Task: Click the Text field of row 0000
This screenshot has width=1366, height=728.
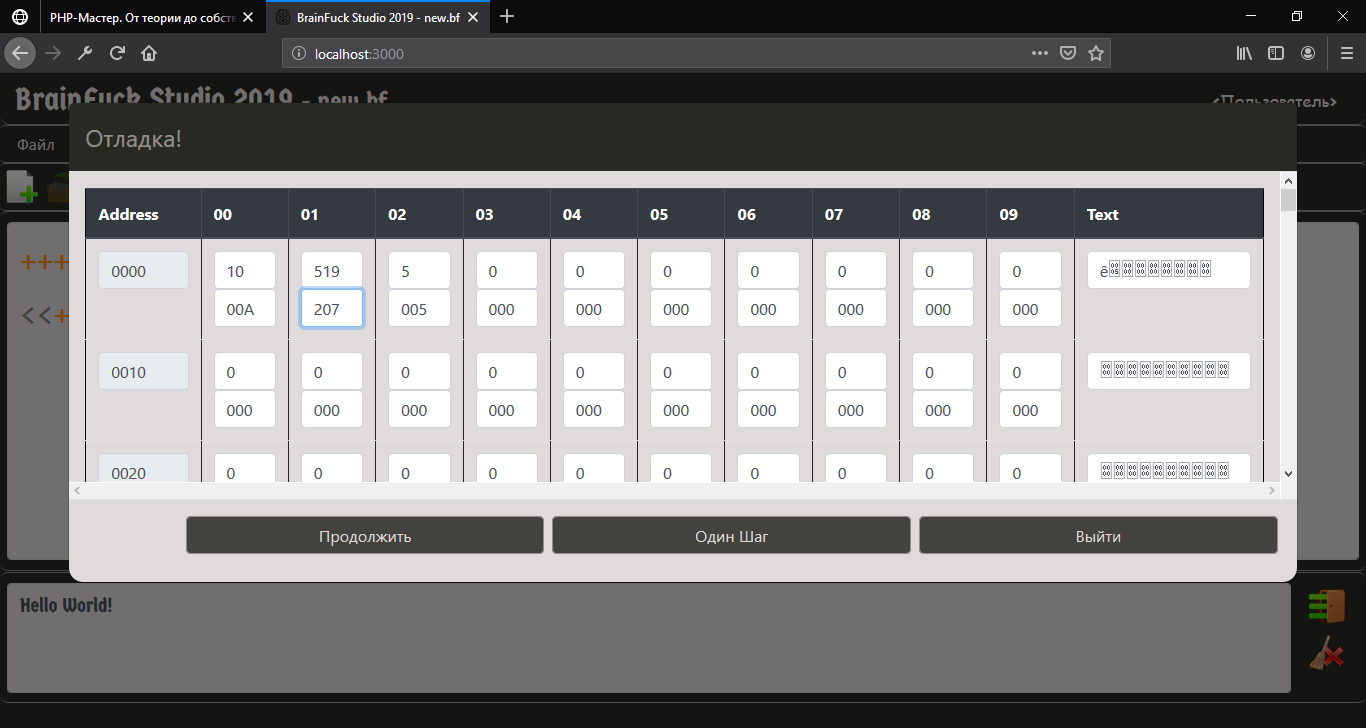Action: point(1169,270)
